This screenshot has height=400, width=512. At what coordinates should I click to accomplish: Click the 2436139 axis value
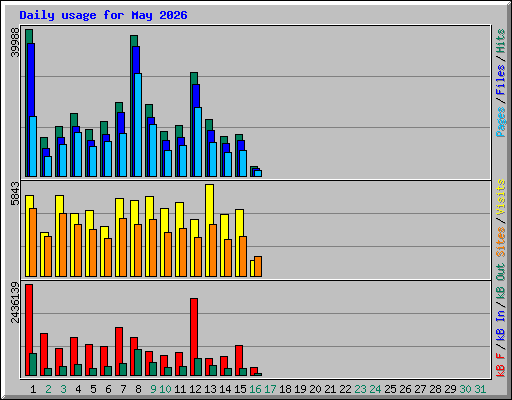pyautogui.click(x=15, y=303)
